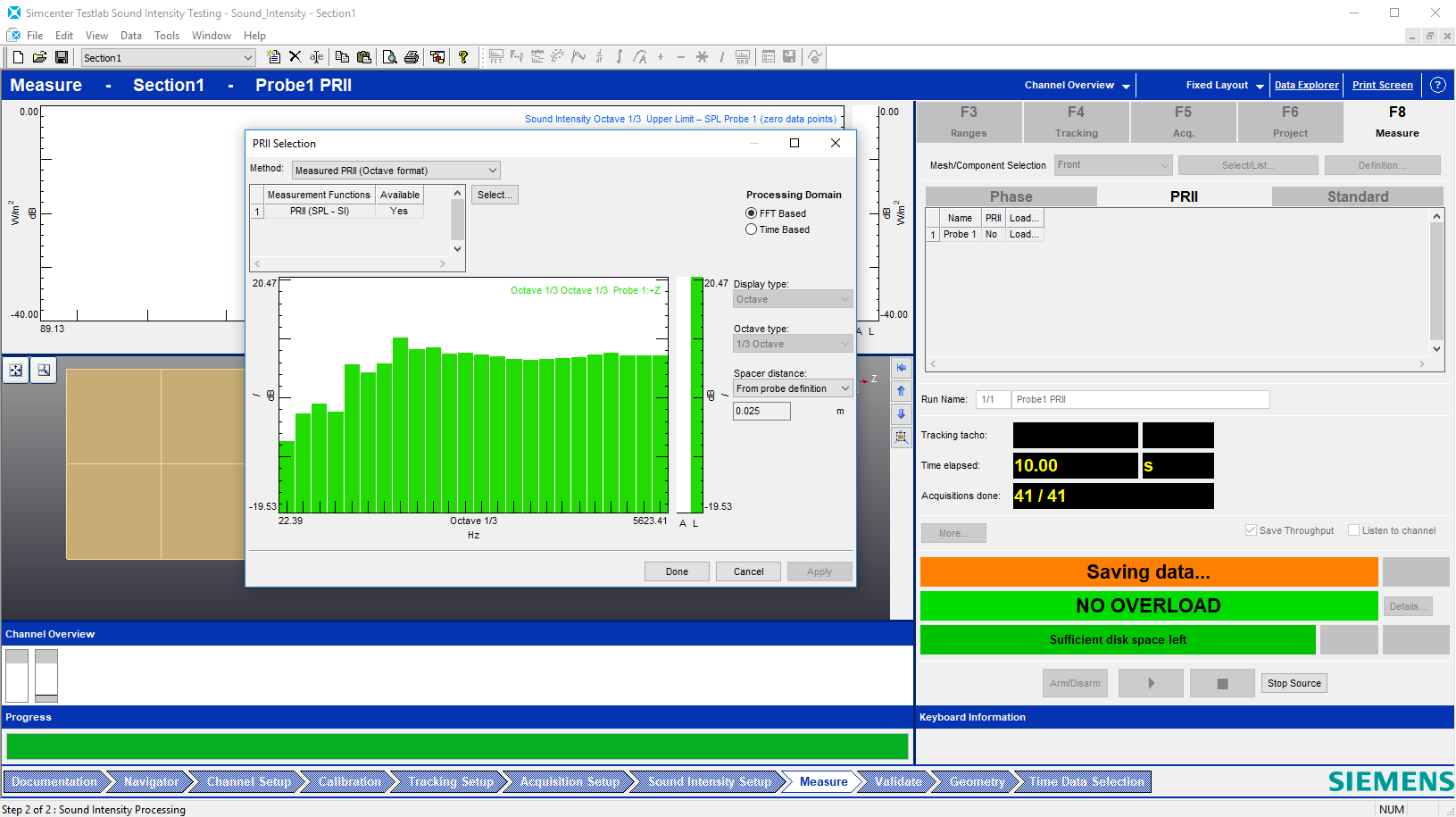Click the stop acquisition square button
The image size is (1456, 817).
[x=1222, y=683]
